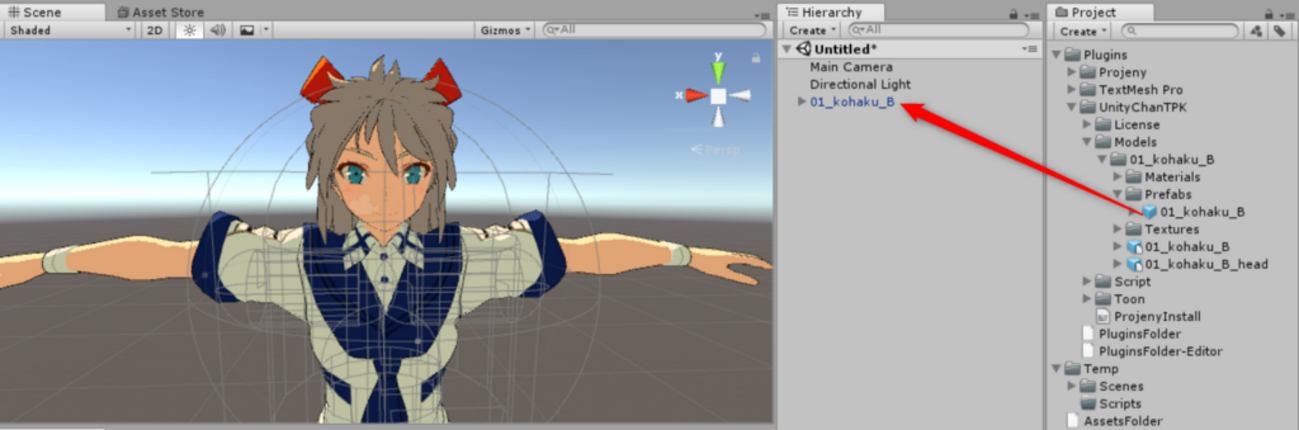Click the Projeny folder icon
The height and width of the screenshot is (430, 1299).
point(1088,72)
